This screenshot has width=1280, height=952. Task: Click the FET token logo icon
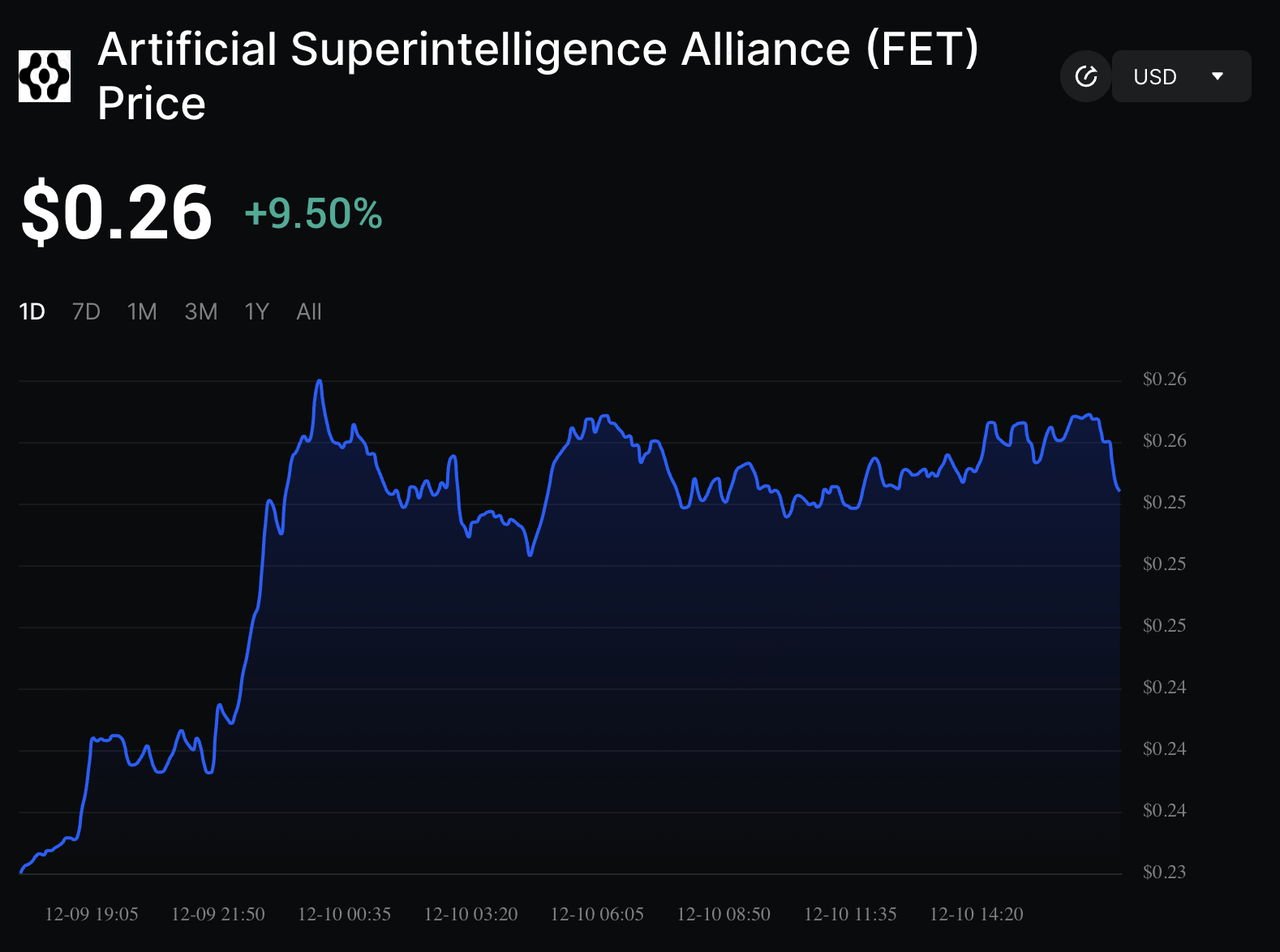click(45, 76)
